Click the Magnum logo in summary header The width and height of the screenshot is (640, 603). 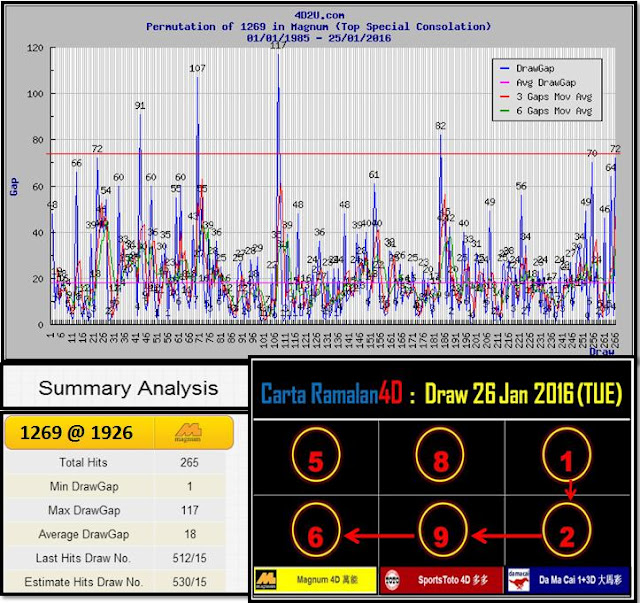point(188,433)
